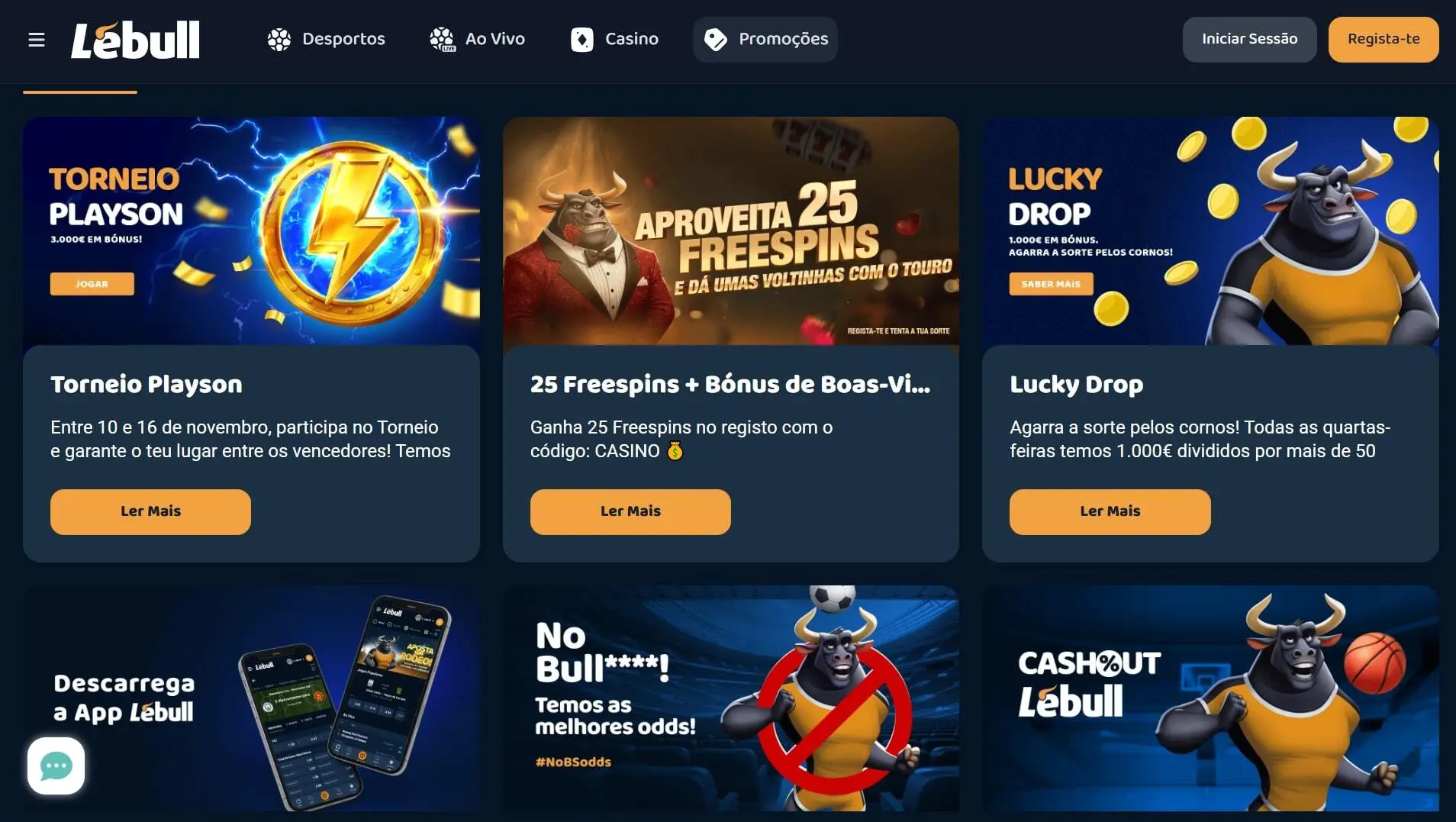Open the Cashout Lebull banner

(x=1210, y=698)
